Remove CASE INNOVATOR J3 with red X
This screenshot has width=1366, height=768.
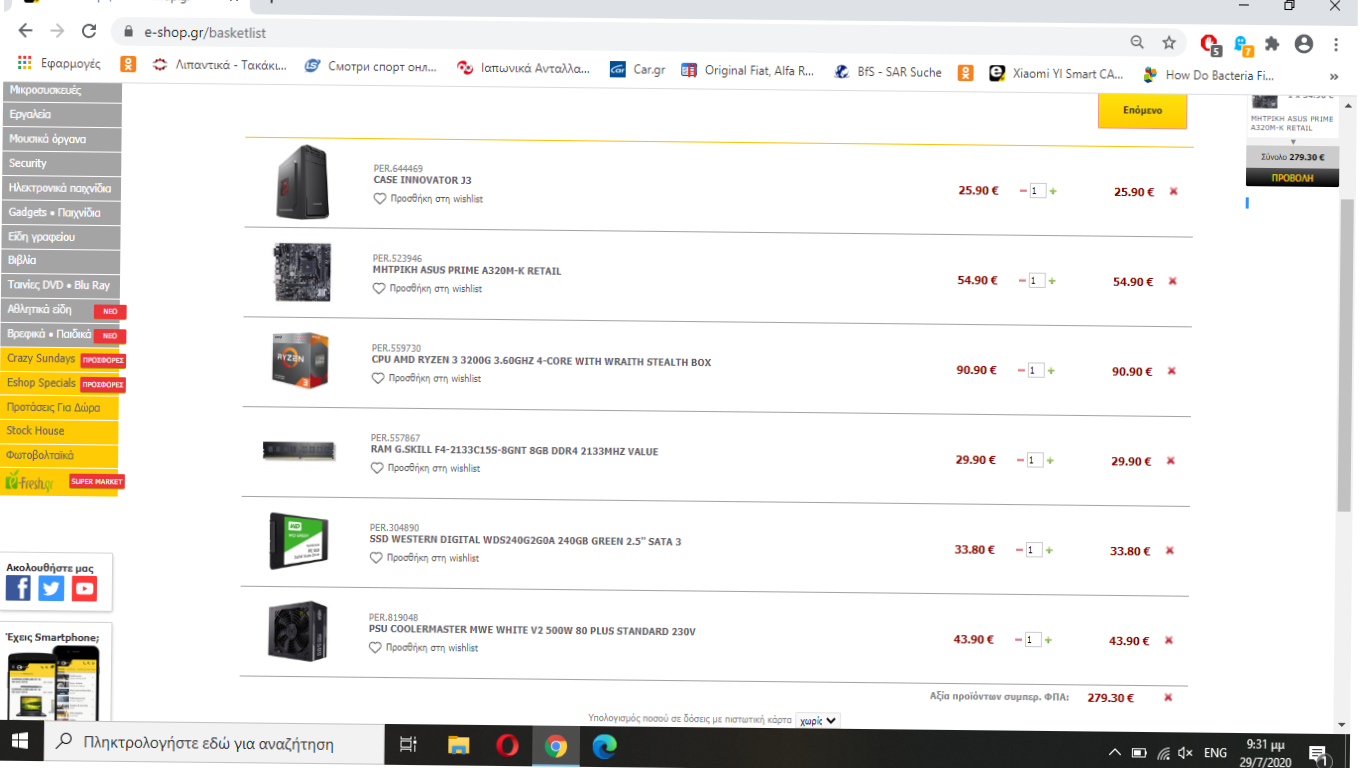pyautogui.click(x=1173, y=191)
